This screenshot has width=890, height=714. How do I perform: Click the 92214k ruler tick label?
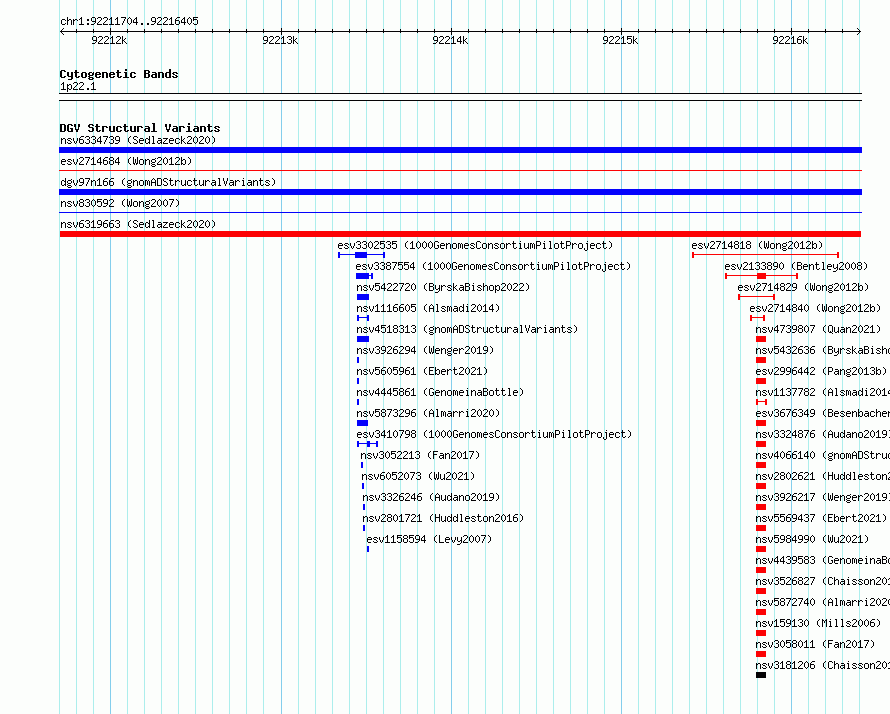[450, 40]
